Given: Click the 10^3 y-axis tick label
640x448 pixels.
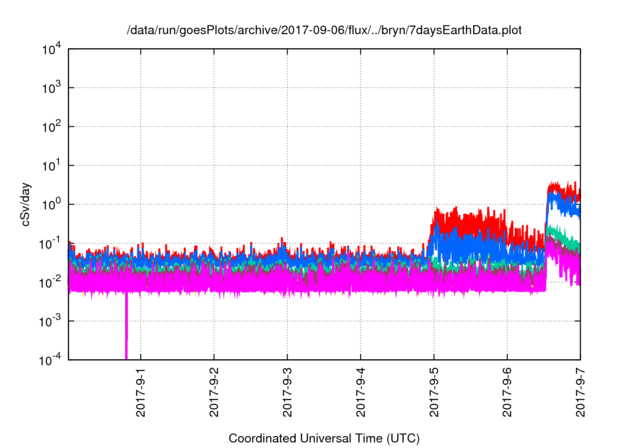Looking at the screenshot, I should 51,88.
